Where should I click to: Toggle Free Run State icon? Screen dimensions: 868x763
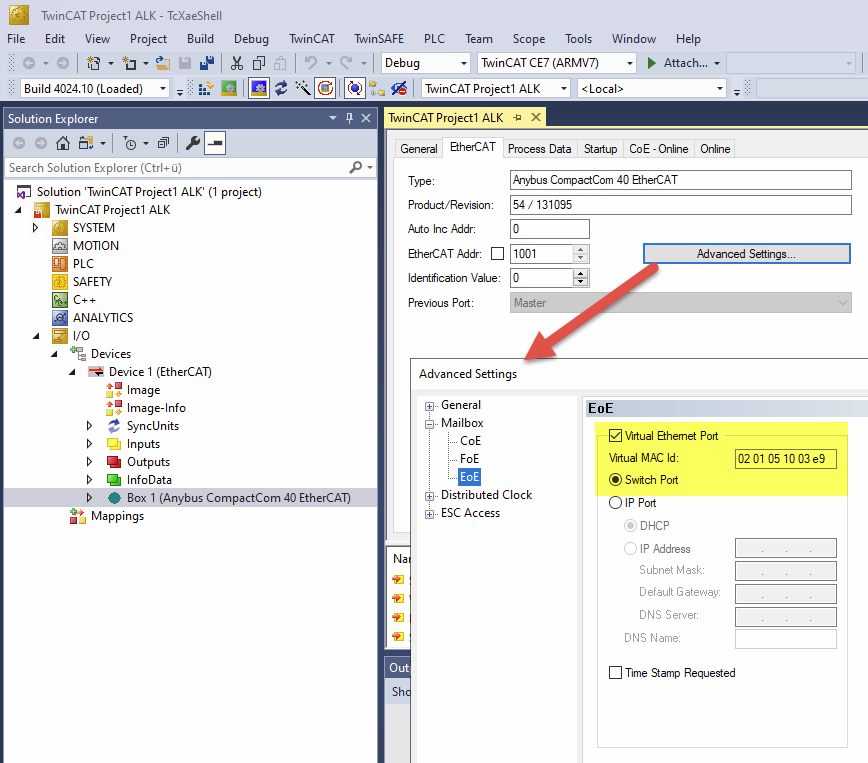[x=326, y=89]
